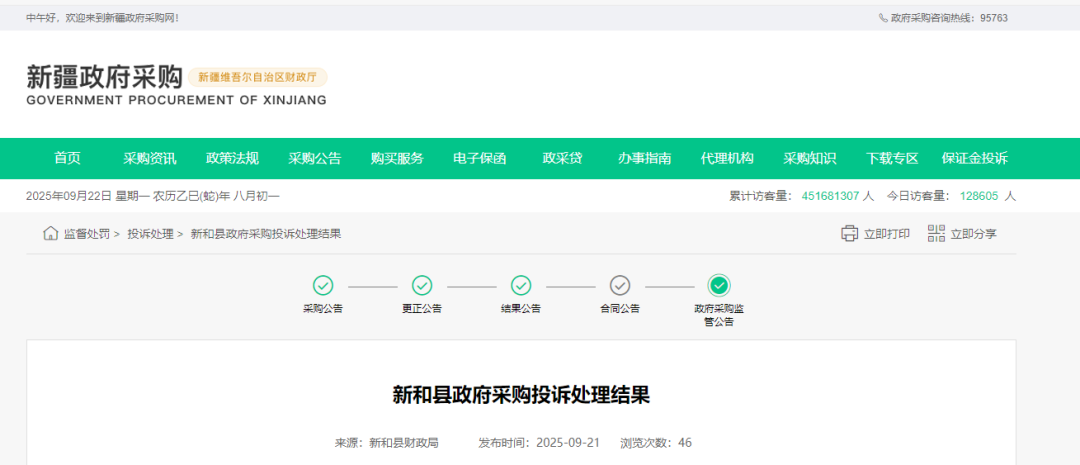This screenshot has width=1080, height=465.
Task: Go to 政采贷 navigation item
Action: [x=562, y=158]
